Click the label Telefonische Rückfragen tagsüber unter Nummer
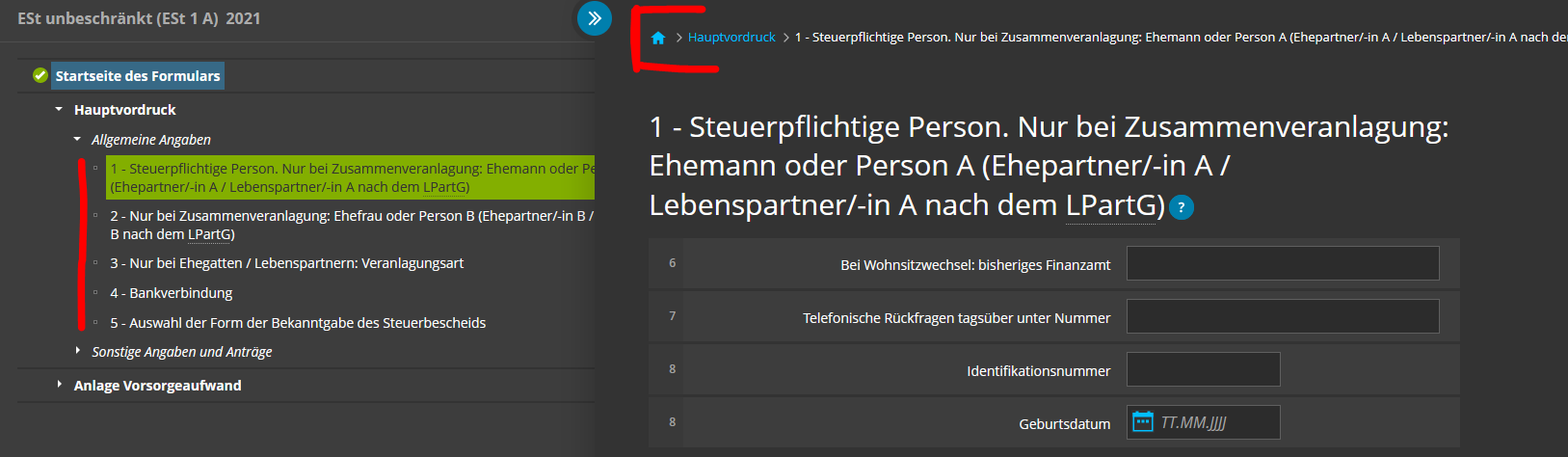Screen dimensions: 1568x457 [x=957, y=318]
